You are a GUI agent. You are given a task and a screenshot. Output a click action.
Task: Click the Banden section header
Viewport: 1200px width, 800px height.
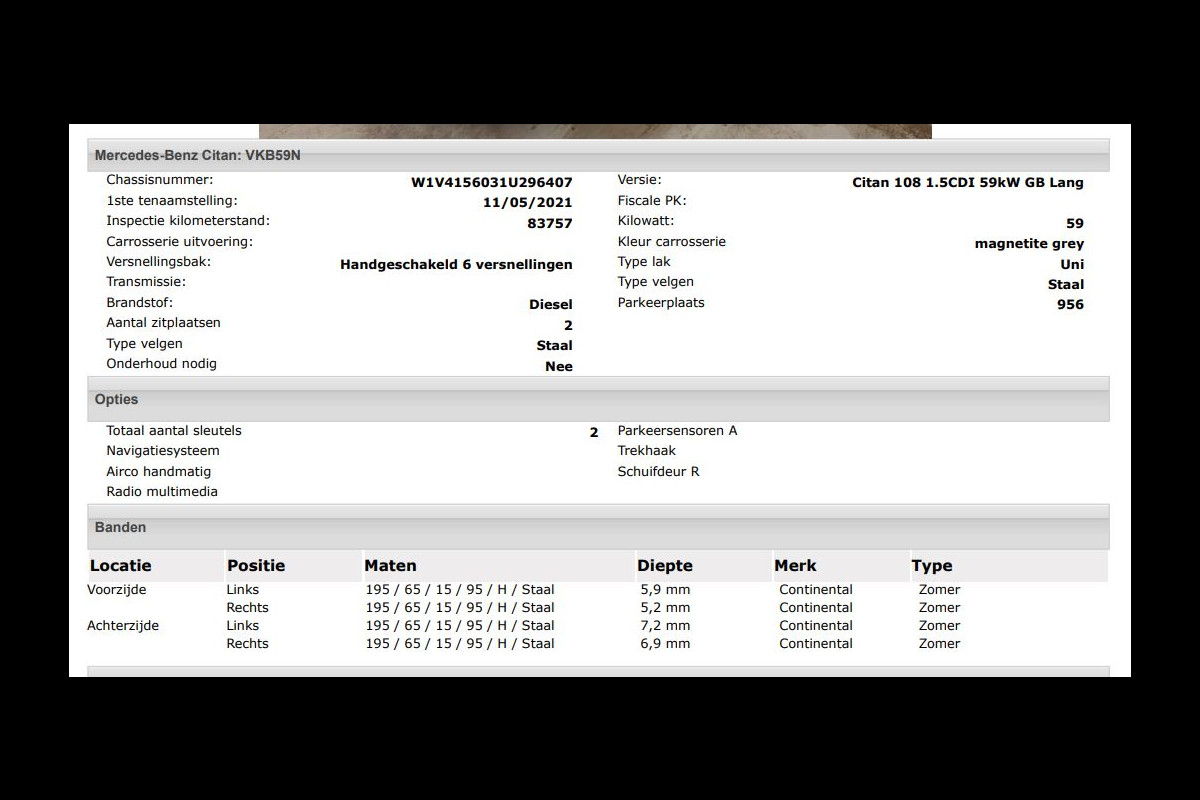tap(598, 527)
